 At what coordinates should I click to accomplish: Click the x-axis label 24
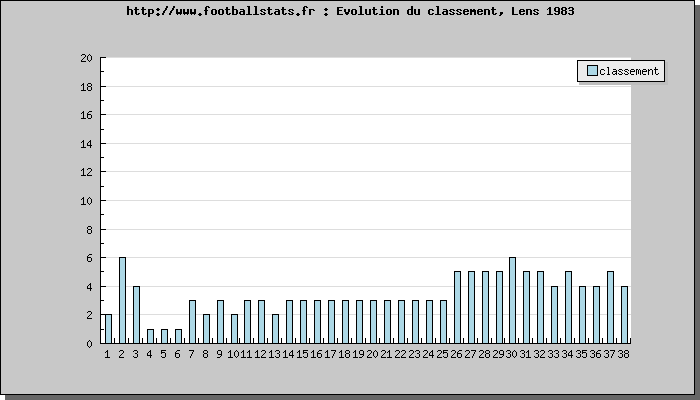point(428,354)
